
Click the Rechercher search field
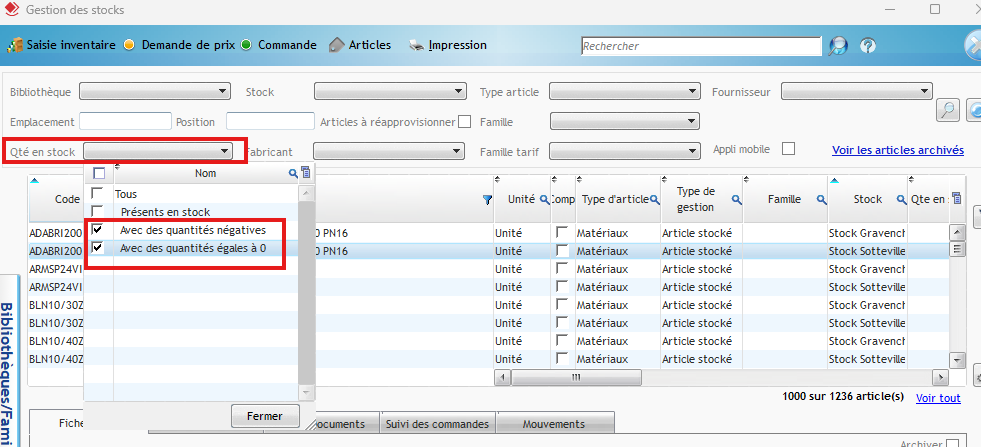(701, 46)
